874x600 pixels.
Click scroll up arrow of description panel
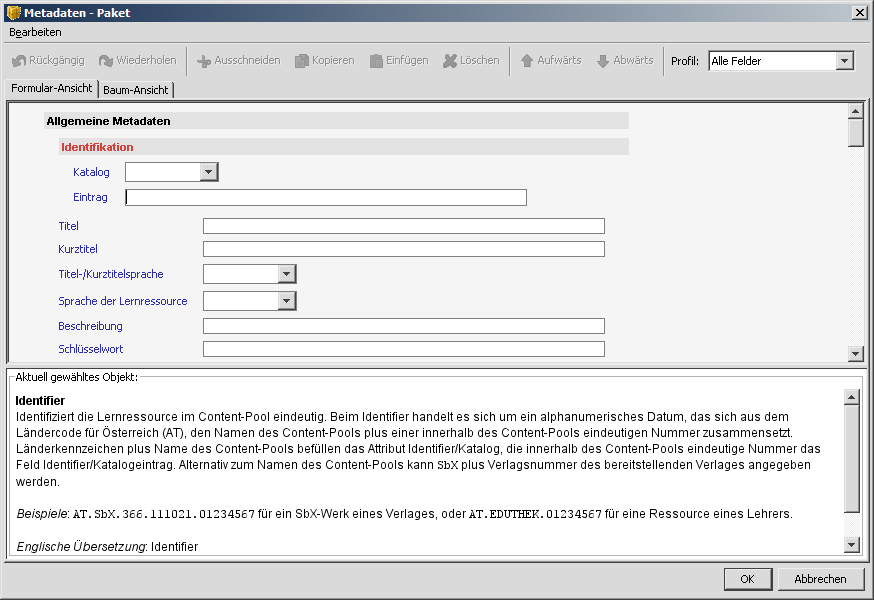click(x=852, y=397)
